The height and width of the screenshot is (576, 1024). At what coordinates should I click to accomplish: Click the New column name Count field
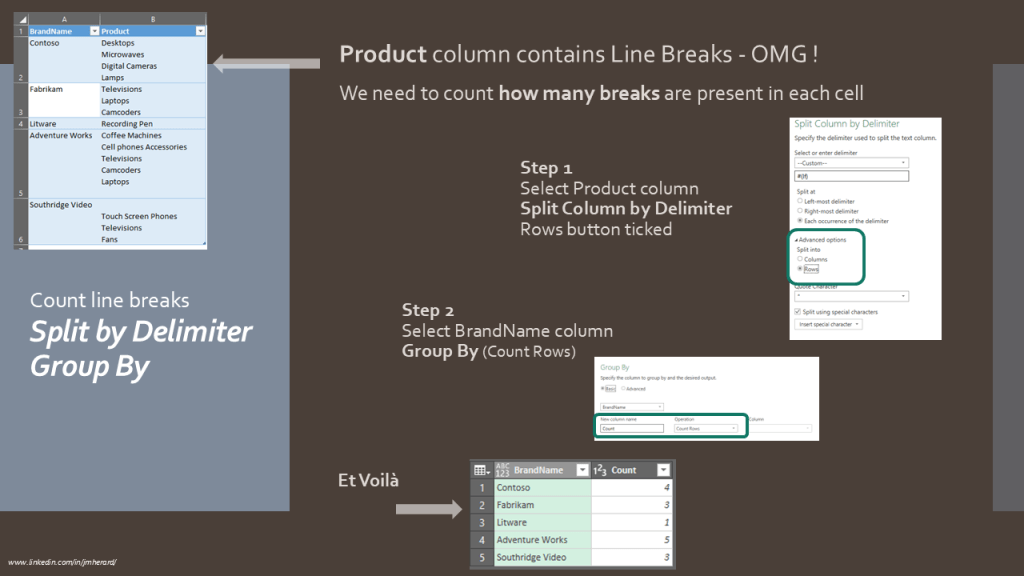[x=631, y=428]
